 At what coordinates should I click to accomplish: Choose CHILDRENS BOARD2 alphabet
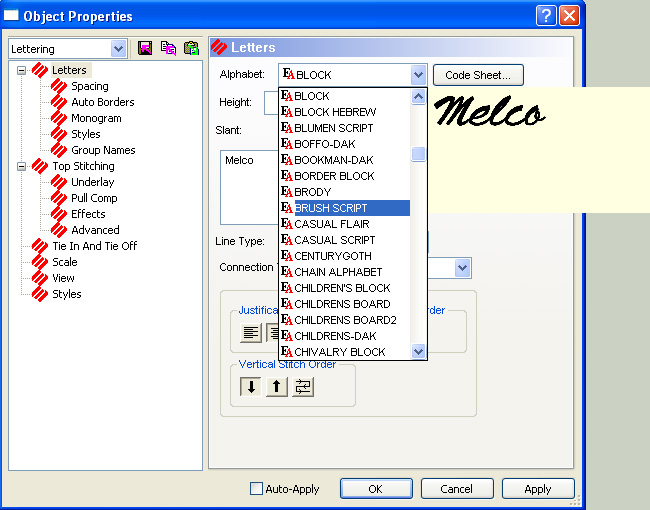[345, 320]
